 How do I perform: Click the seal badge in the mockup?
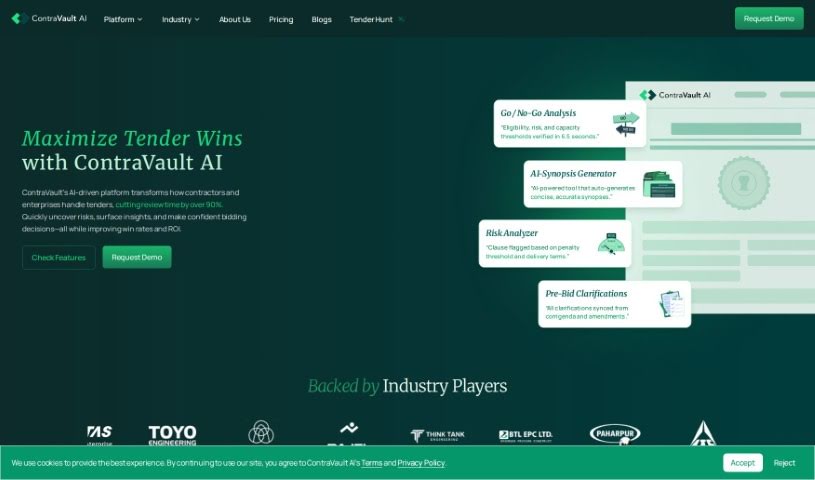744,183
